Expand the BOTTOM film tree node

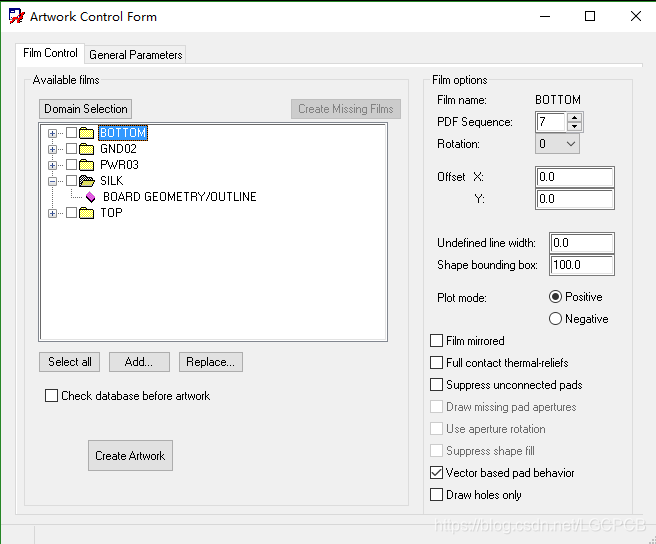pos(52,133)
